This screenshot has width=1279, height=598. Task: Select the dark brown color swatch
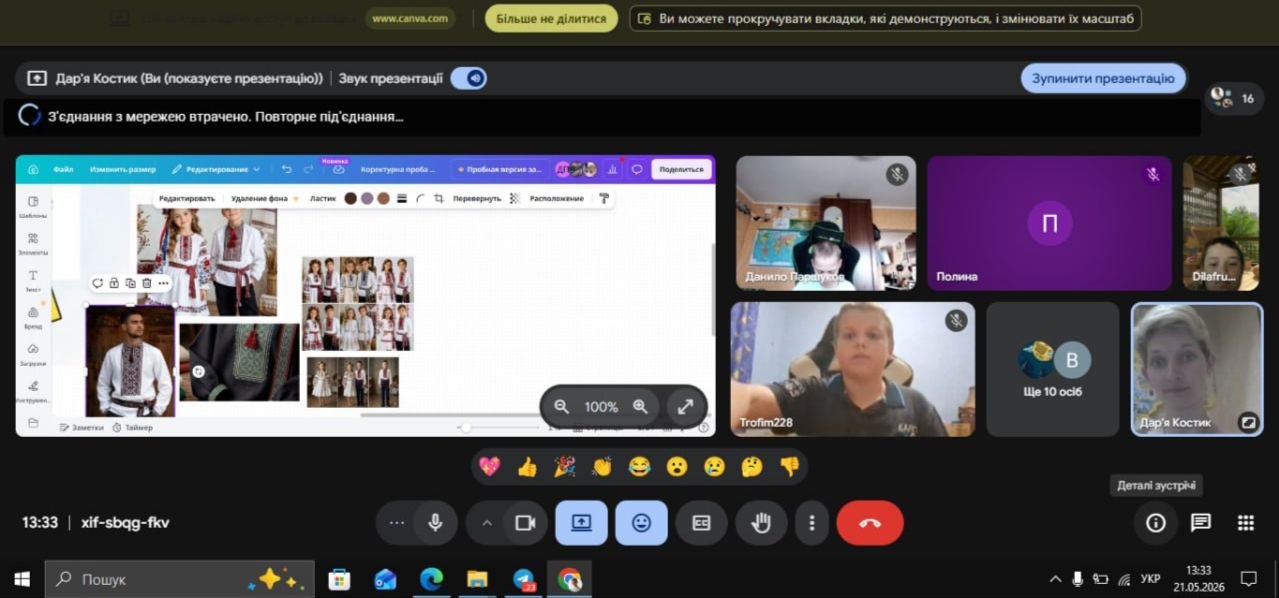[350, 198]
